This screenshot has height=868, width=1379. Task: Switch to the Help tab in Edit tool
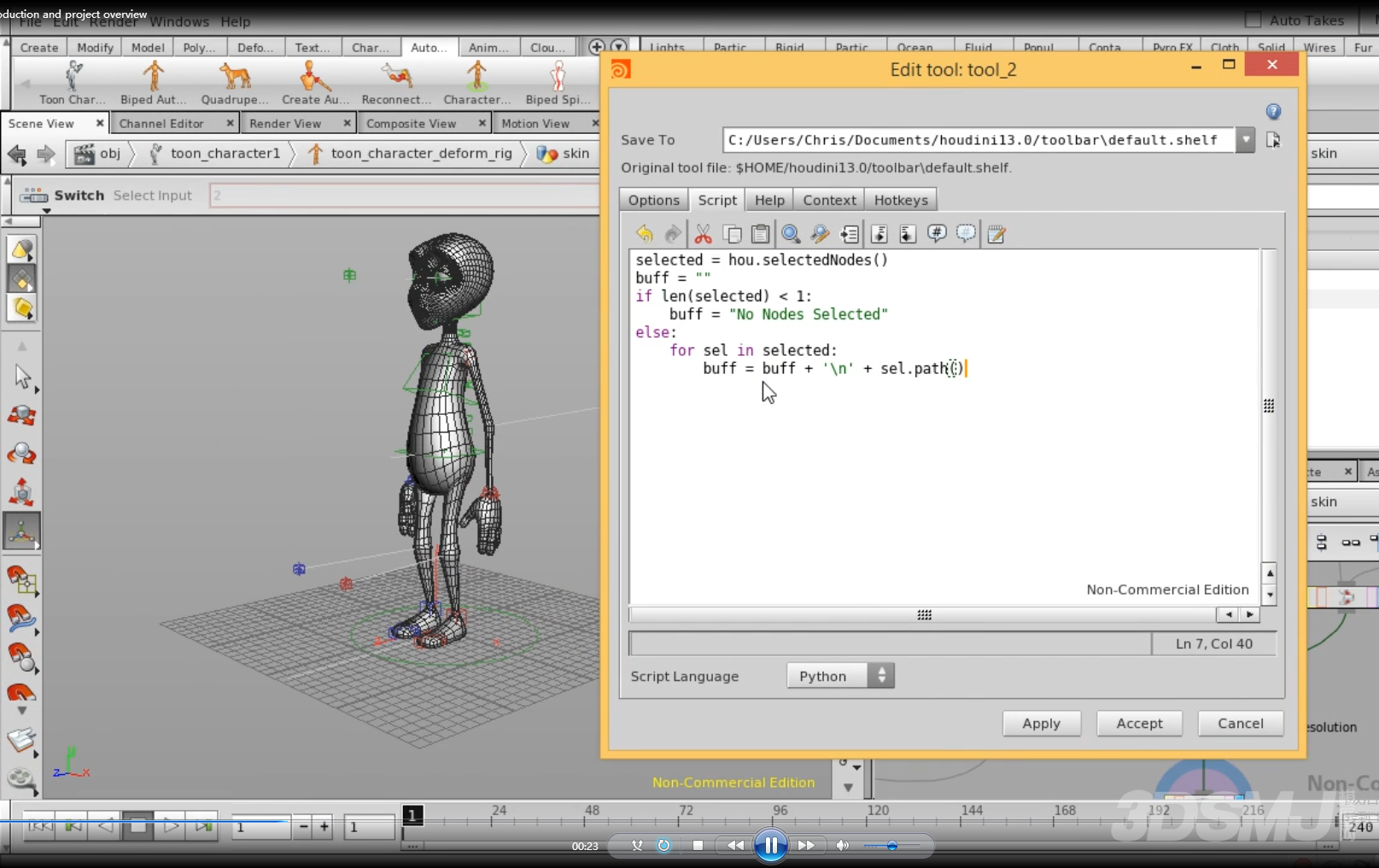tap(769, 200)
